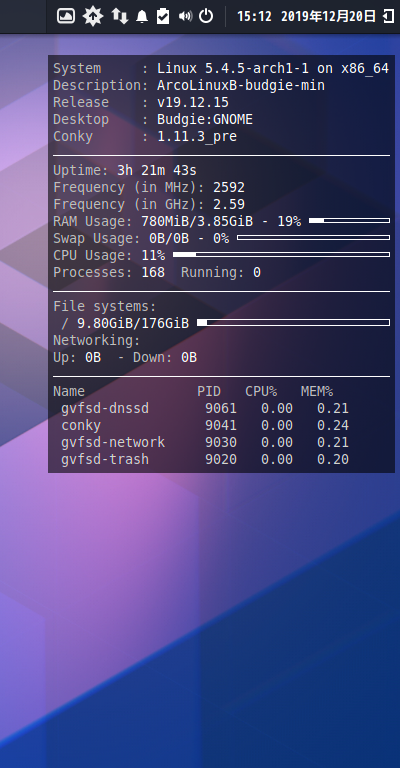The width and height of the screenshot is (400, 768).
Task: Click the 'Networking:' heading
Action: [96, 340]
